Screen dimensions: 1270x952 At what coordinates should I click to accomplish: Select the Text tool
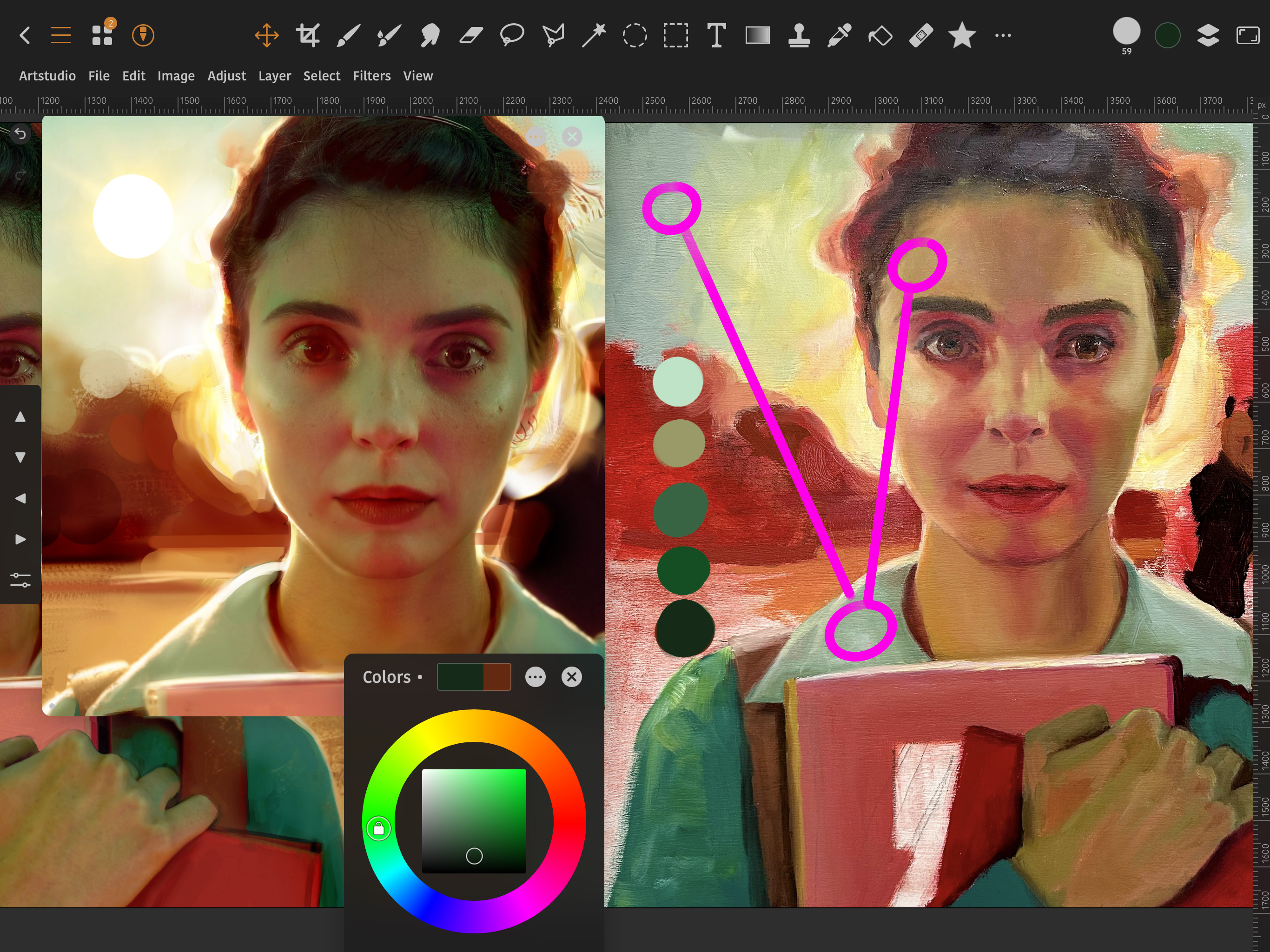click(716, 36)
